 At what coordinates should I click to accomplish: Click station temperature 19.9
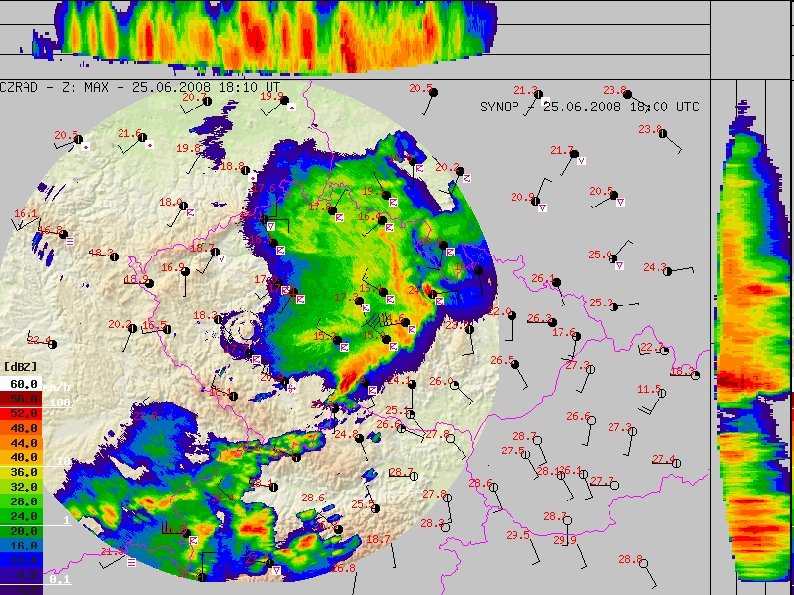272,96
